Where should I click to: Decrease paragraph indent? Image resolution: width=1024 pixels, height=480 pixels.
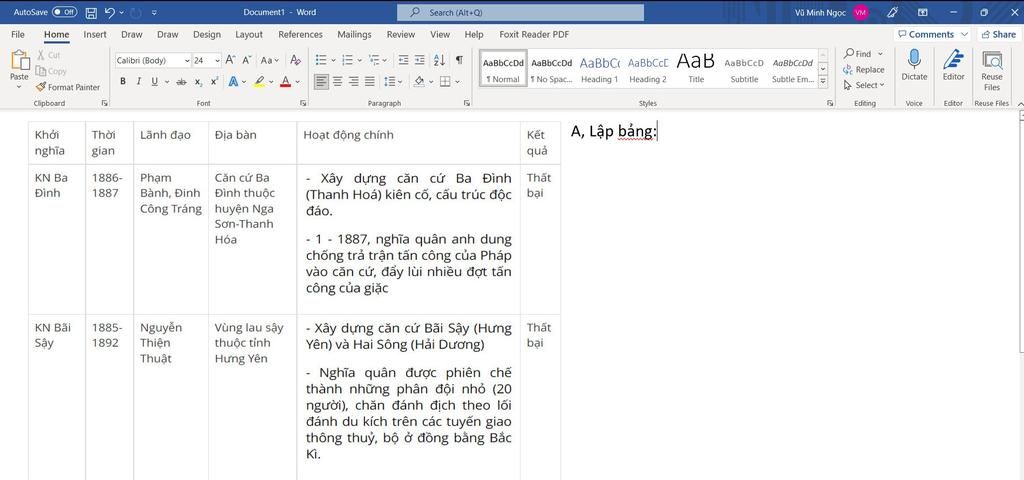click(x=403, y=60)
